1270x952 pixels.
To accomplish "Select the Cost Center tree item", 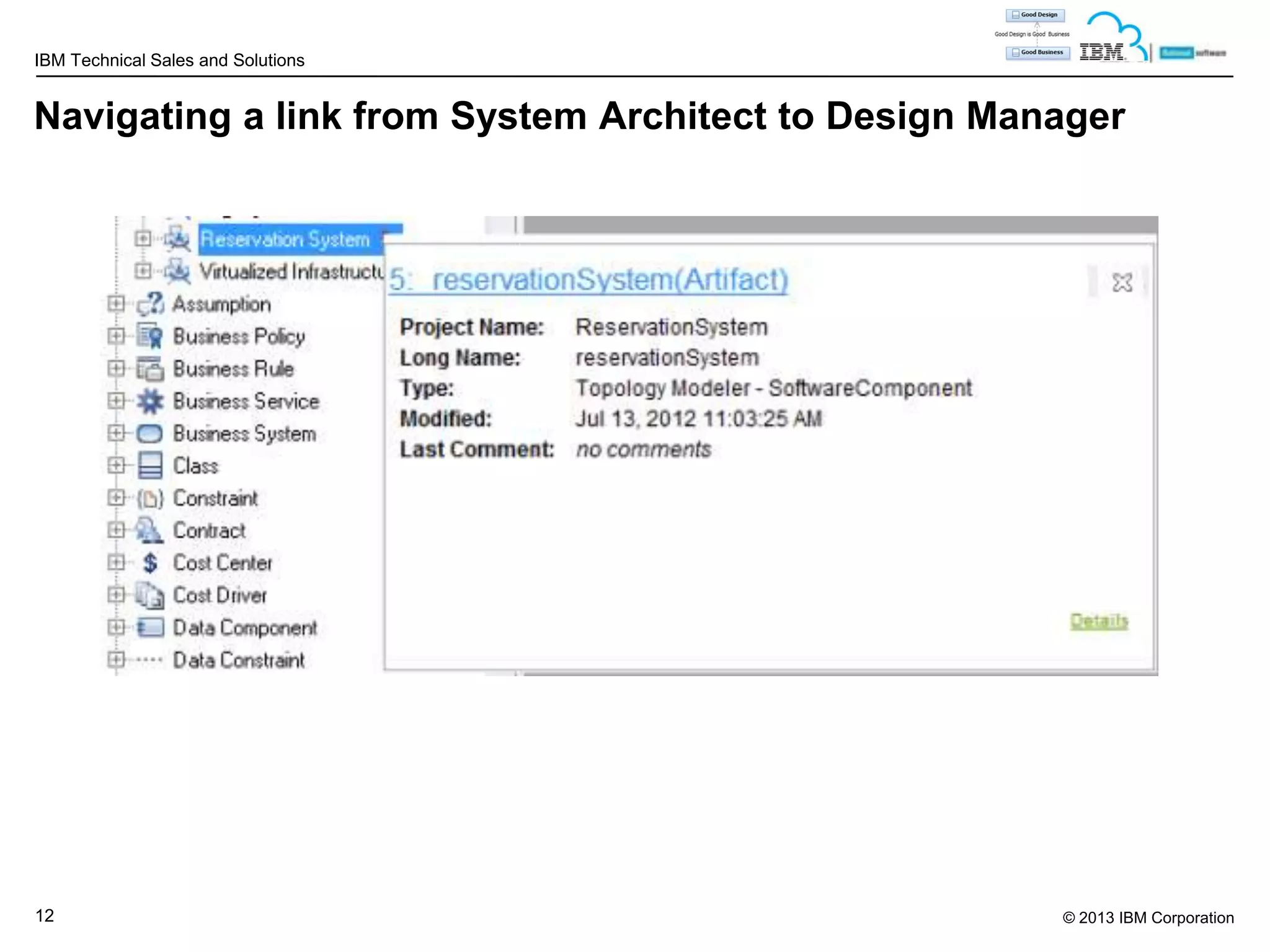I will [x=223, y=563].
